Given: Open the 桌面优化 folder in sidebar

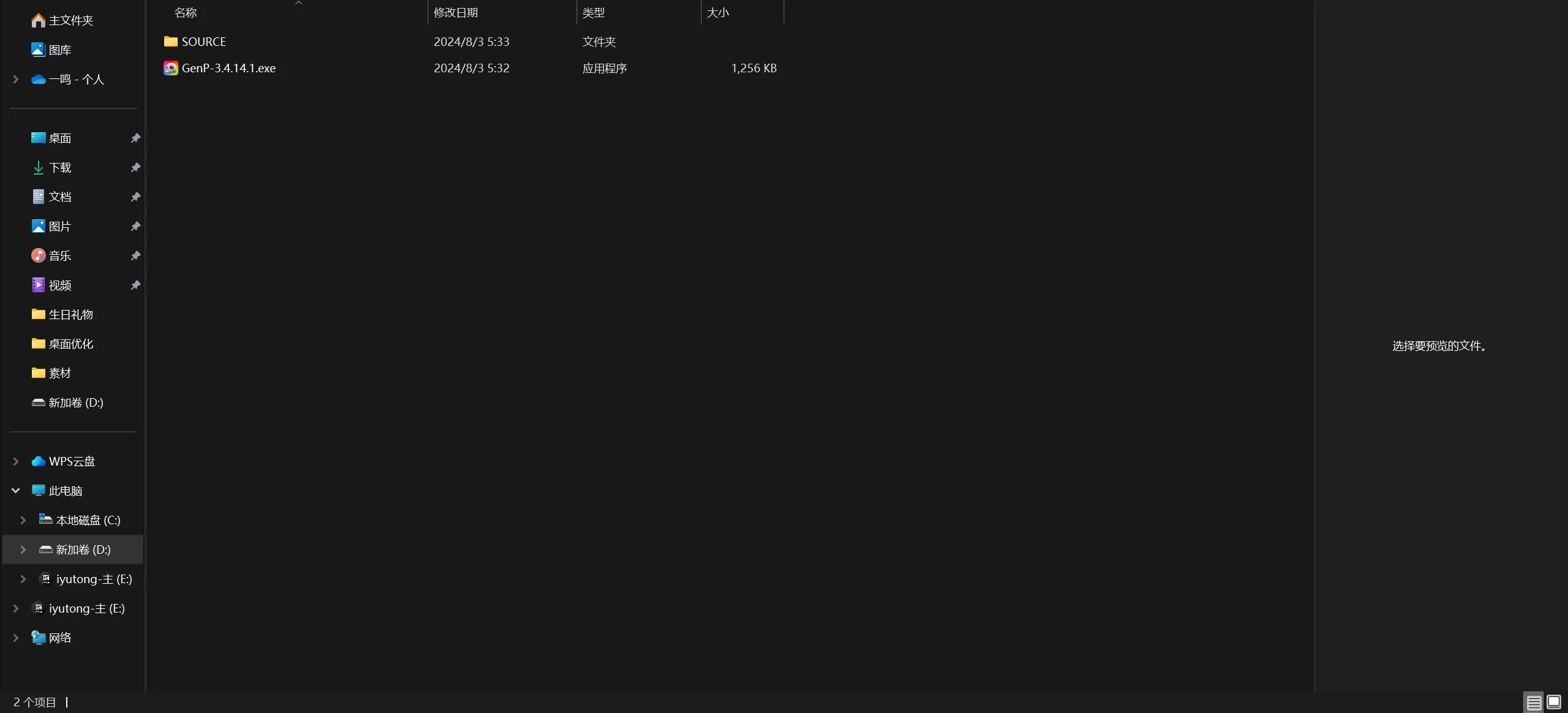Looking at the screenshot, I should tap(70, 344).
